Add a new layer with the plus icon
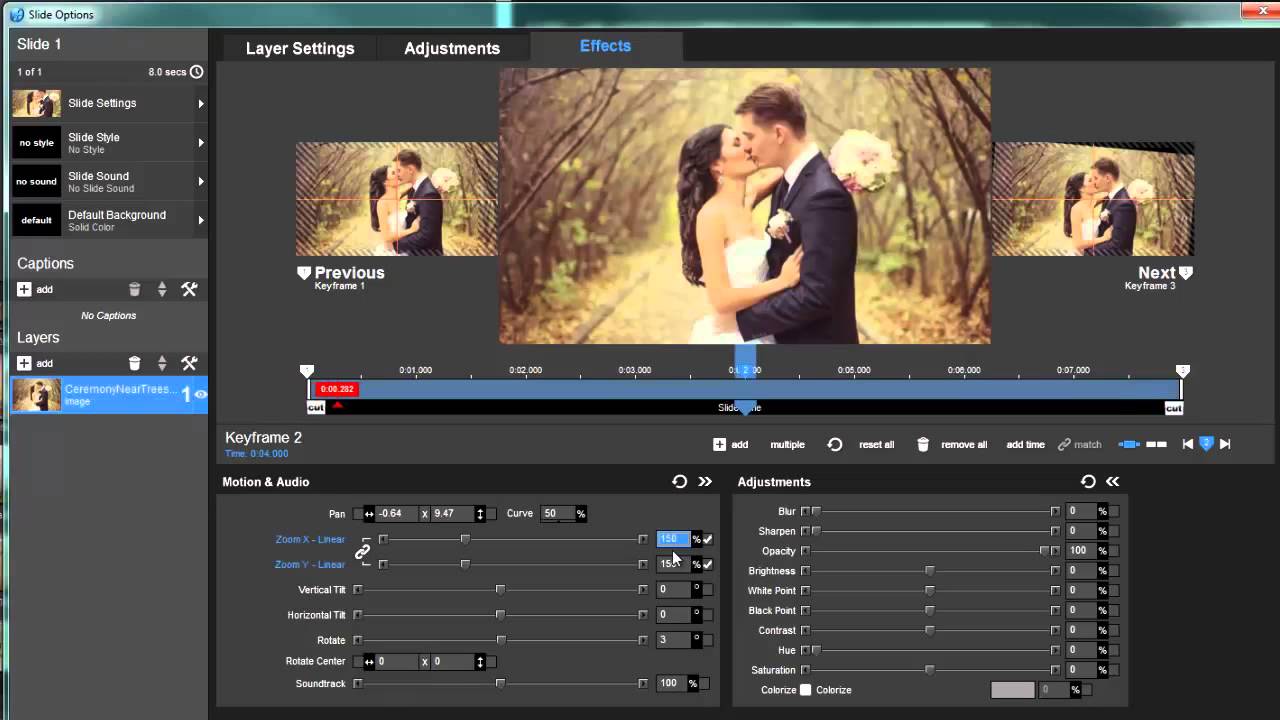Screen dimensions: 1280x720 [24, 363]
